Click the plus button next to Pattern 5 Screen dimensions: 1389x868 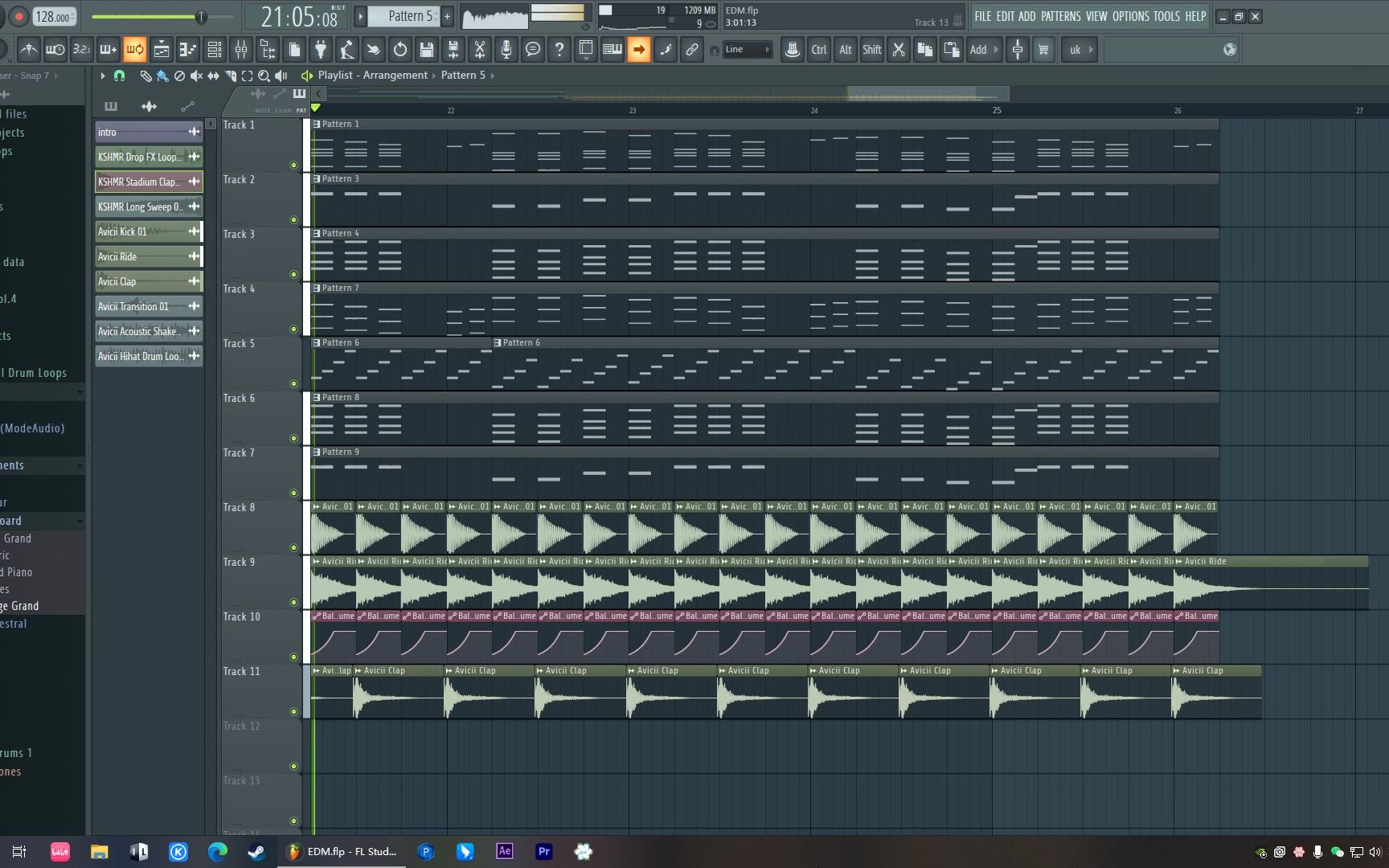pyautogui.click(x=448, y=16)
